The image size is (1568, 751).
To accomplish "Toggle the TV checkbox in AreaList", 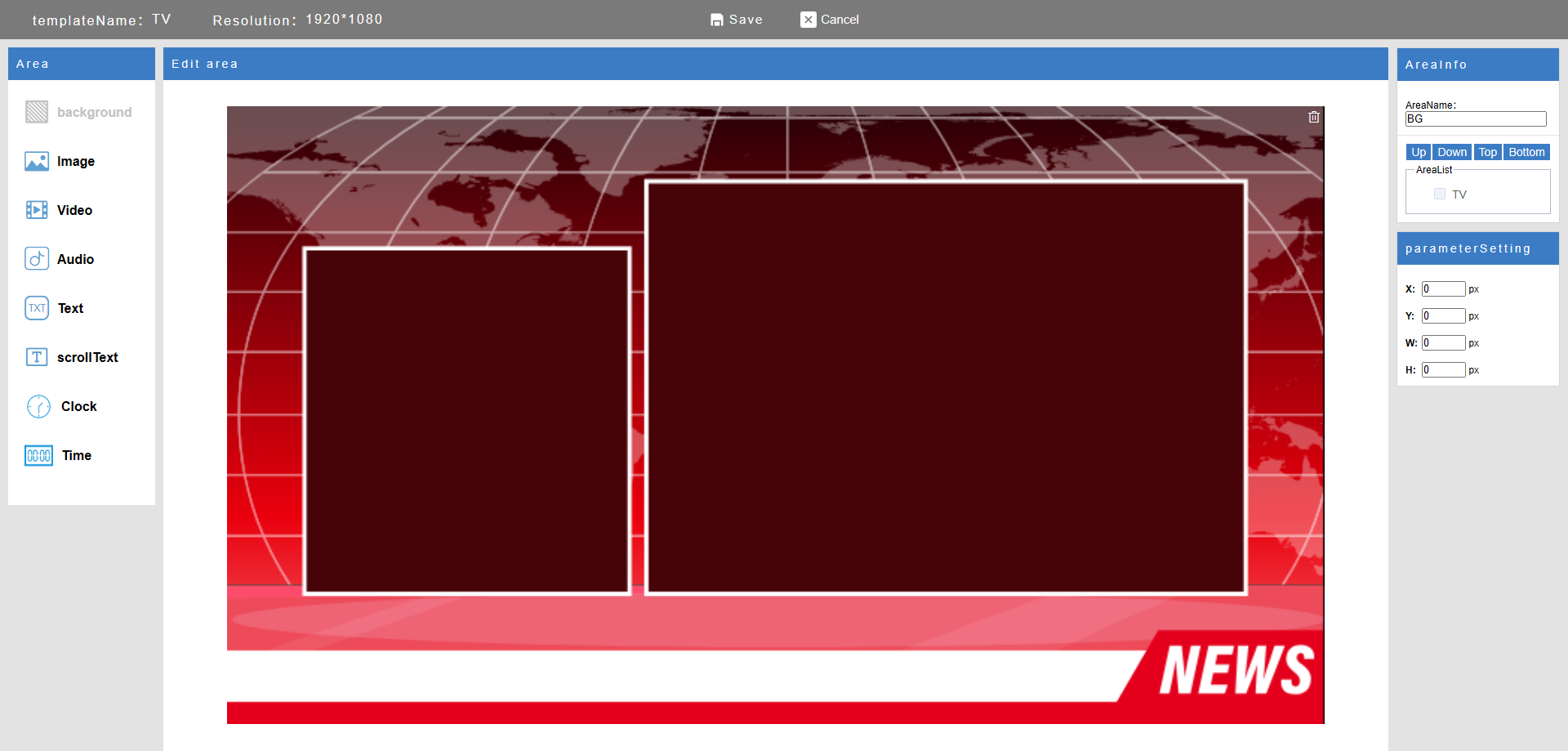I will click(1440, 194).
